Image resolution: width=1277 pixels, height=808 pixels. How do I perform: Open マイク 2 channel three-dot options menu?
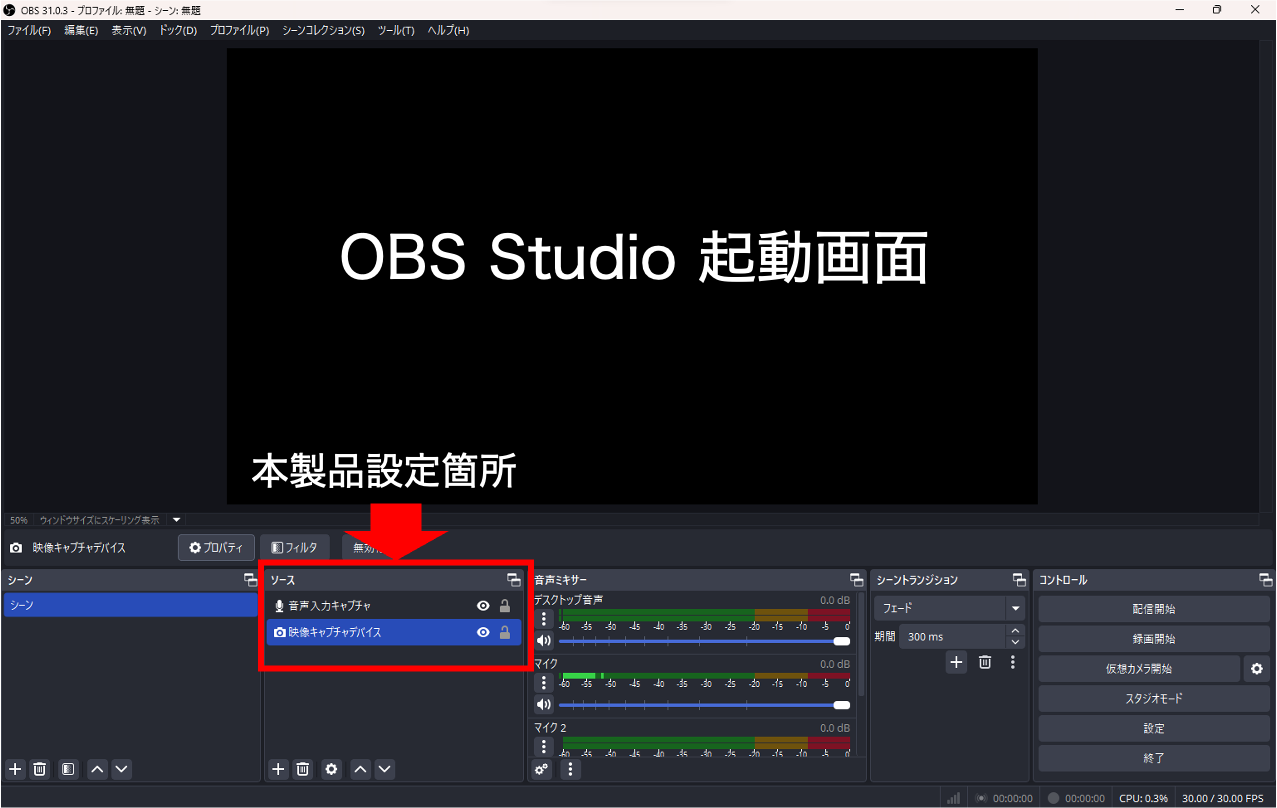[x=544, y=747]
